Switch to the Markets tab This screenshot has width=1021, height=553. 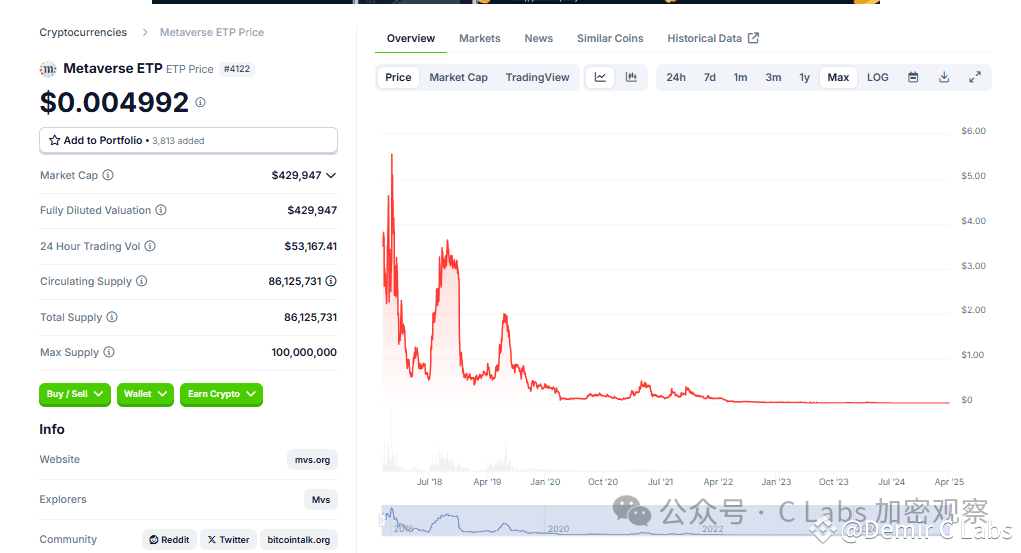pos(480,38)
